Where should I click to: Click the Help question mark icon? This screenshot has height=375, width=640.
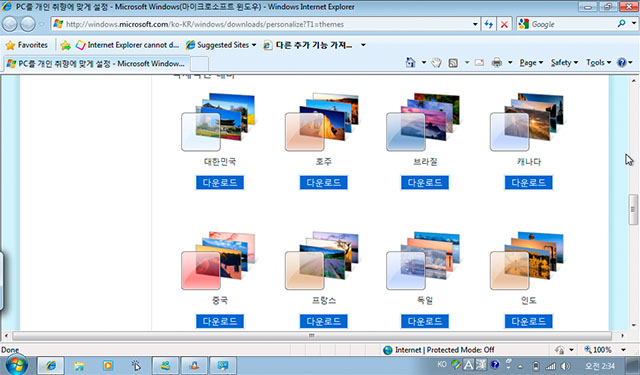pyautogui.click(x=622, y=62)
